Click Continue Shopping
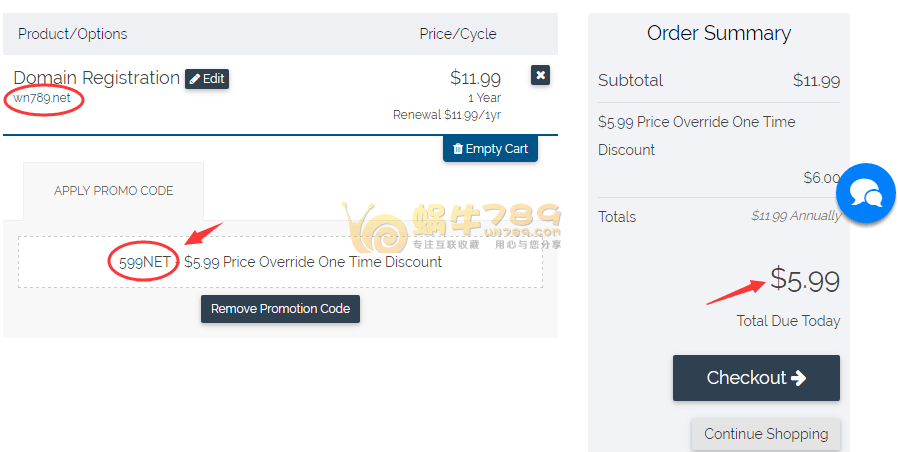 click(x=766, y=434)
